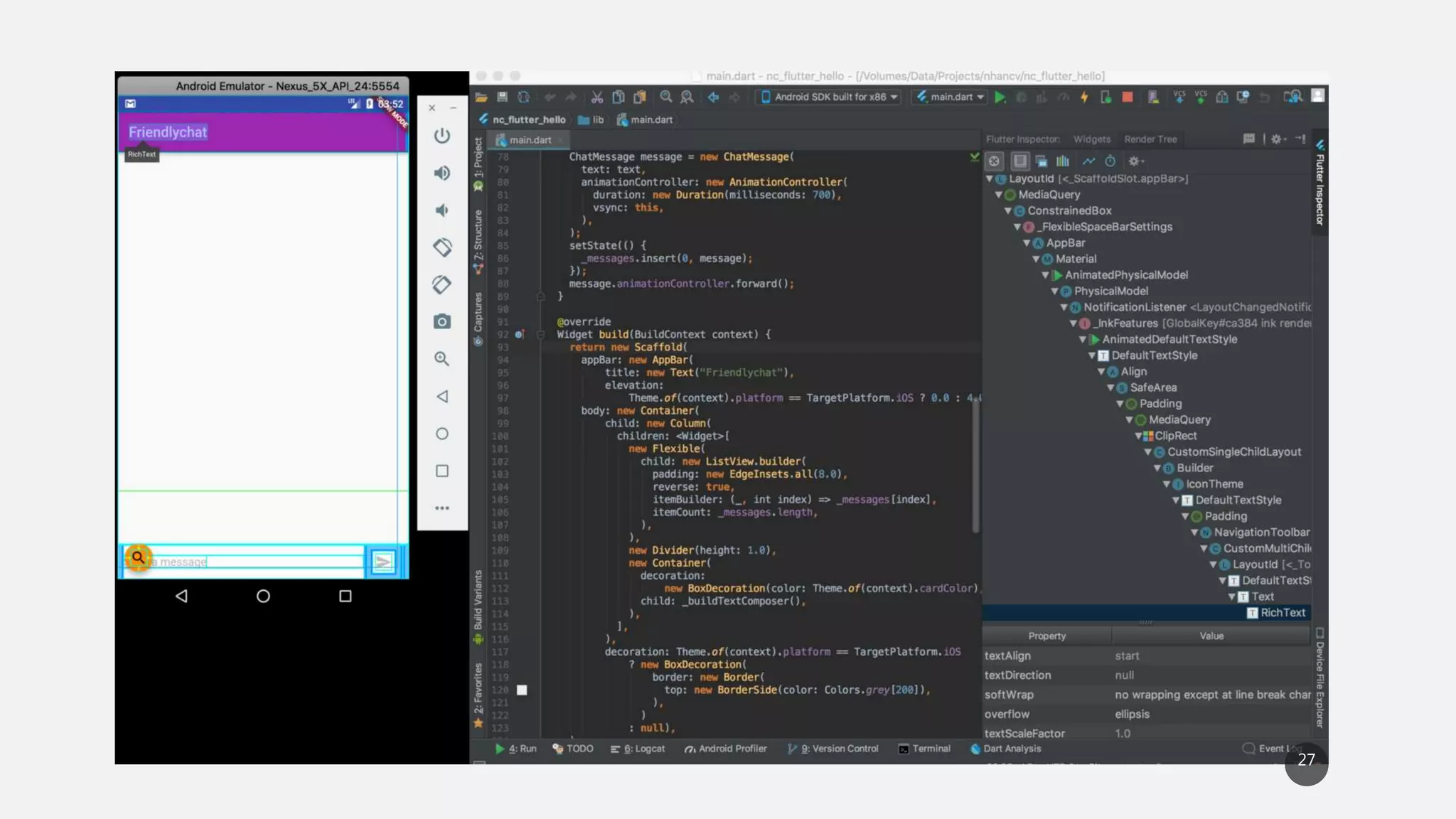Toggle Select Widget mode in Flutter Inspector

coord(994,161)
